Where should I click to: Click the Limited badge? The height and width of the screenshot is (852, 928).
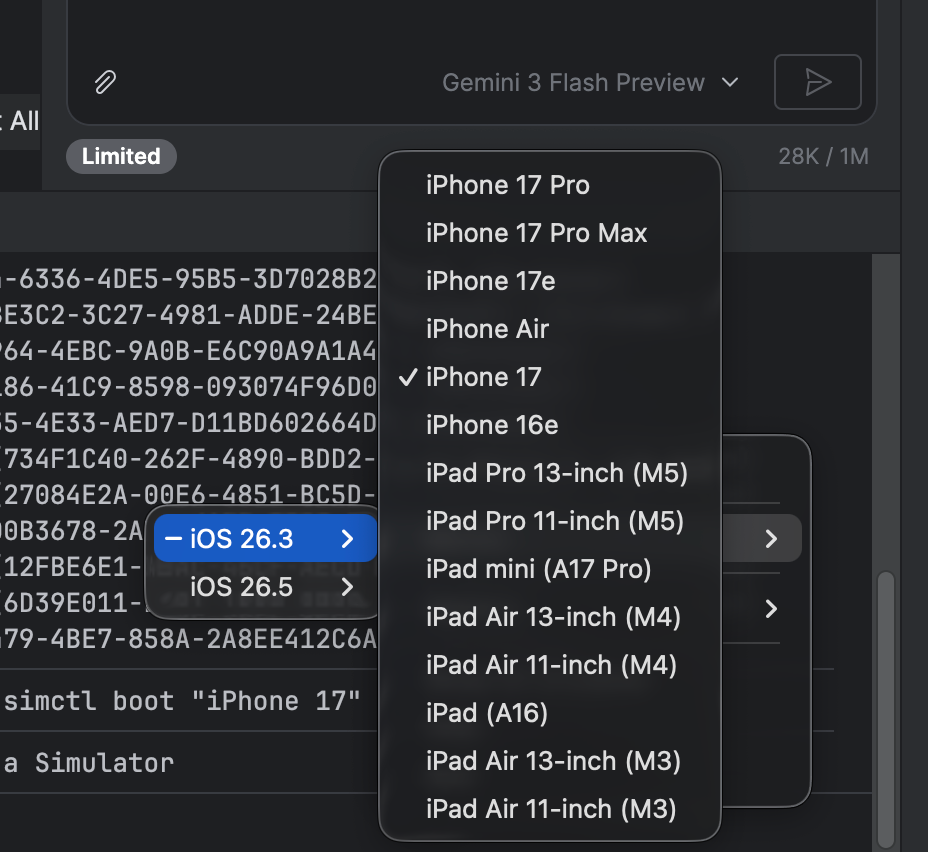(x=121, y=156)
